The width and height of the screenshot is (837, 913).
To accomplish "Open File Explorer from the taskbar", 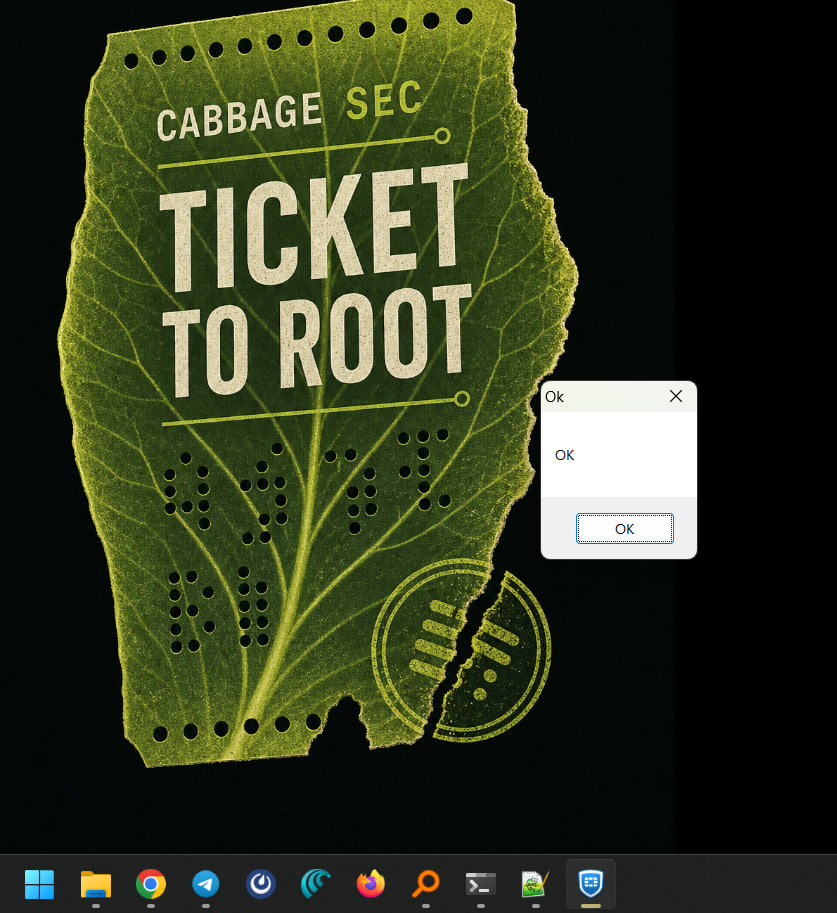I will [x=96, y=884].
